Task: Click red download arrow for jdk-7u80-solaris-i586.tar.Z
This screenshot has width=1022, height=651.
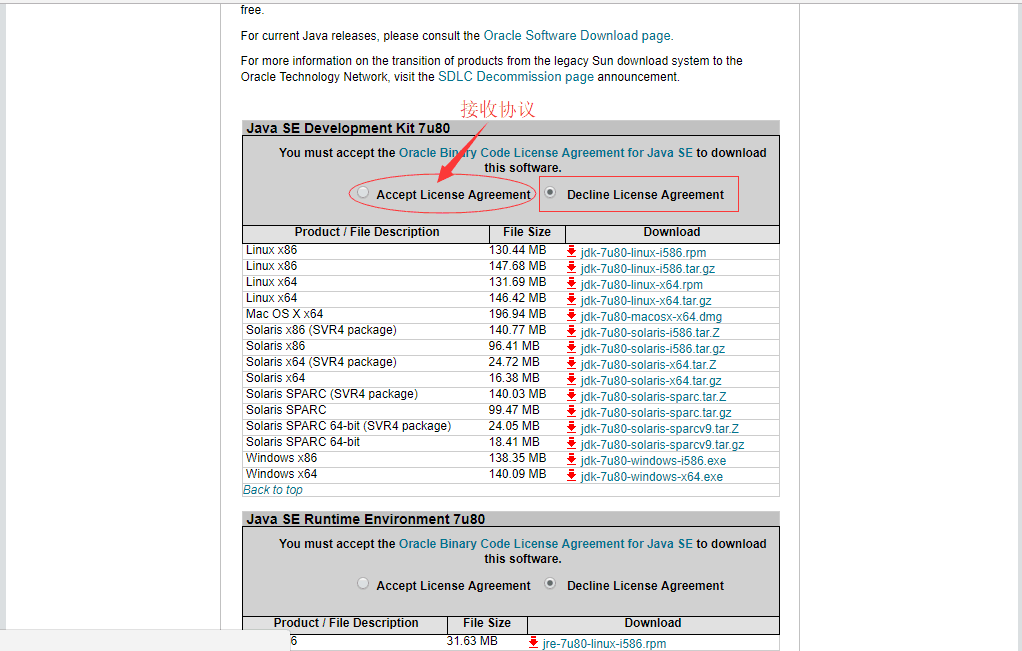Action: pyautogui.click(x=572, y=332)
